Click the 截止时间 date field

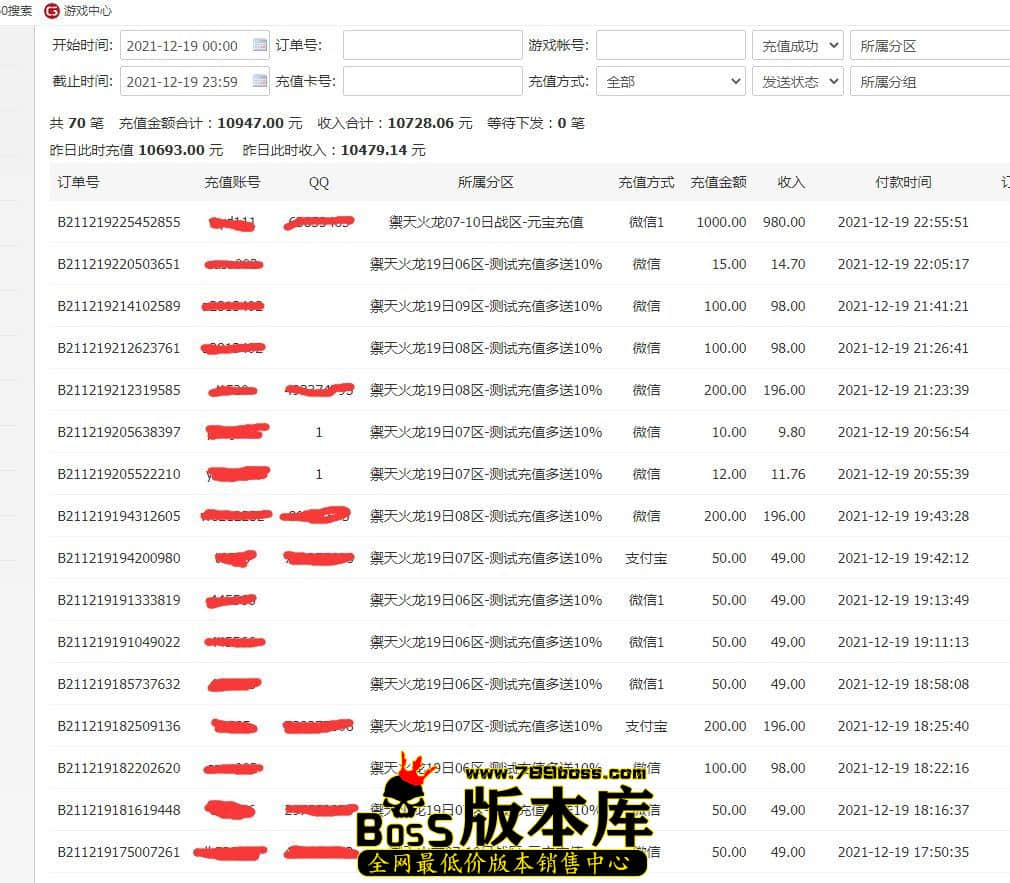(x=185, y=81)
